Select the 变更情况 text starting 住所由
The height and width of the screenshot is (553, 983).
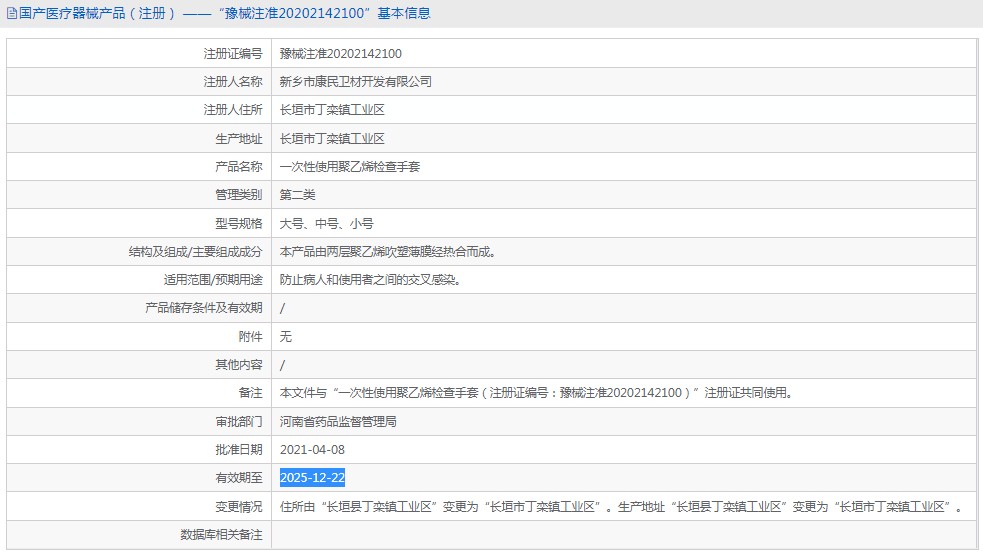point(621,507)
